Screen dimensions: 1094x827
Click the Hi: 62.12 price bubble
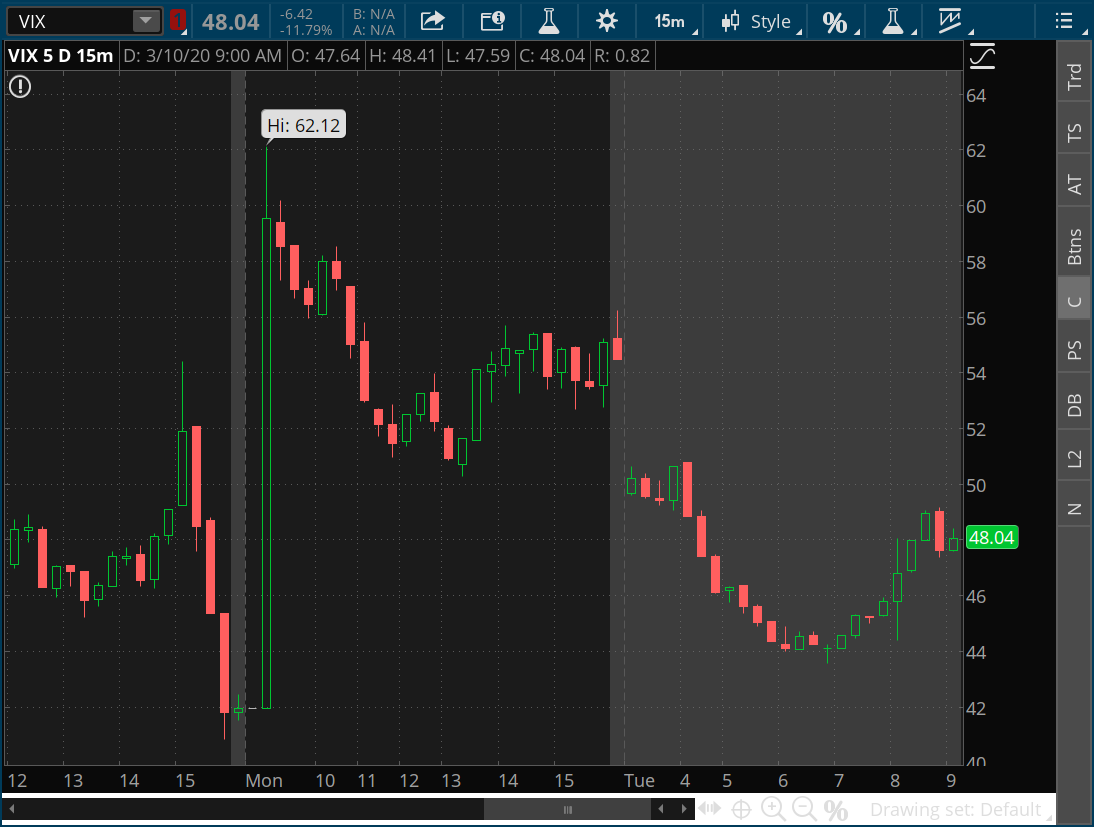(x=304, y=126)
